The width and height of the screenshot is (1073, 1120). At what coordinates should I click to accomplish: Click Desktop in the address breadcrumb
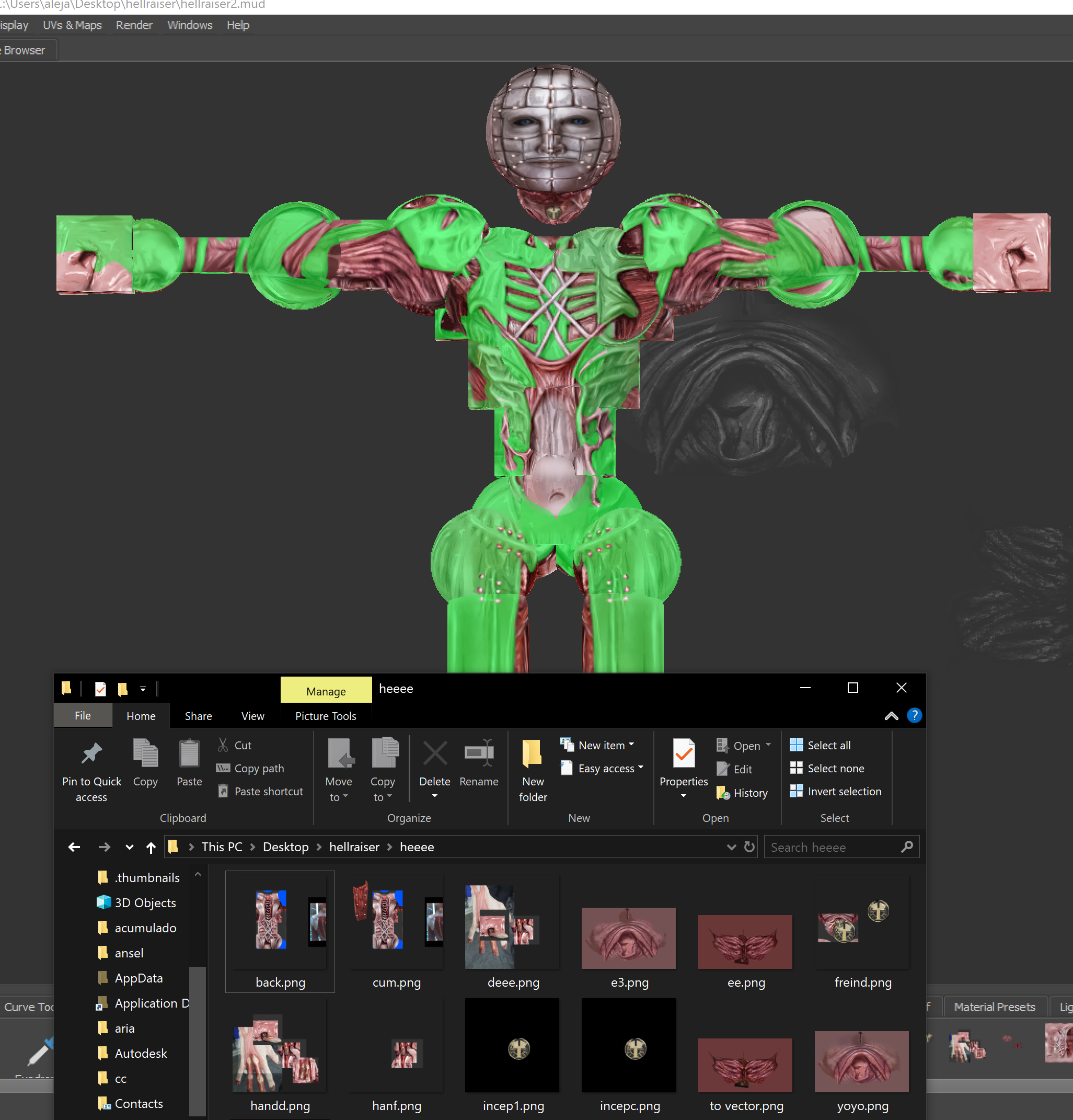pyautogui.click(x=285, y=847)
